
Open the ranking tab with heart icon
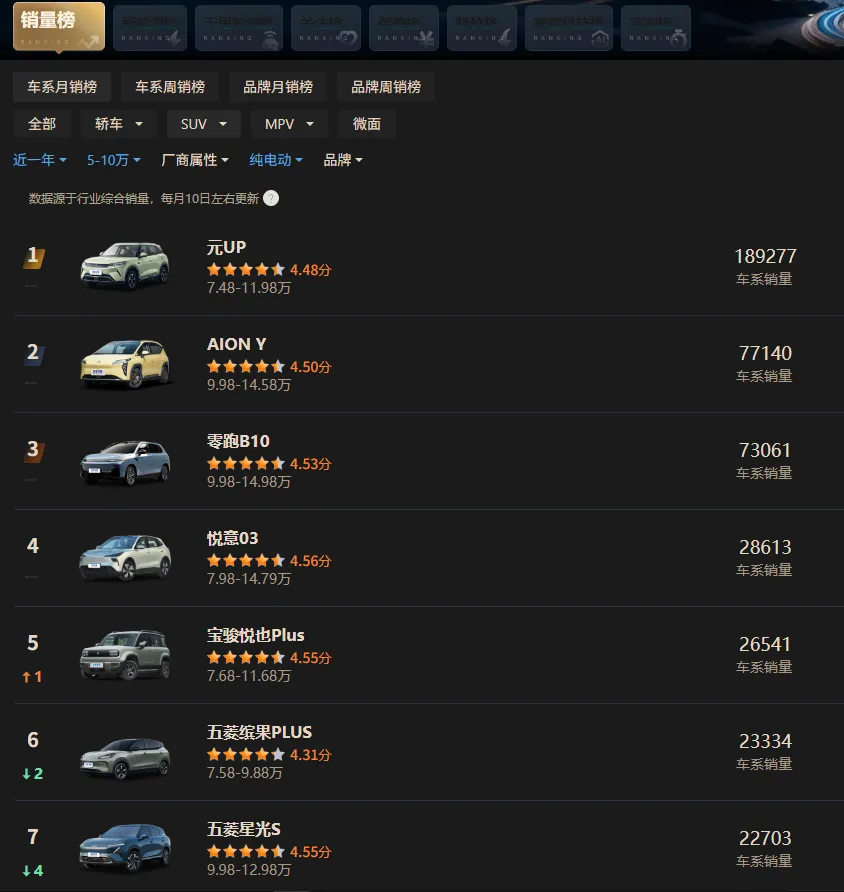coord(326,28)
